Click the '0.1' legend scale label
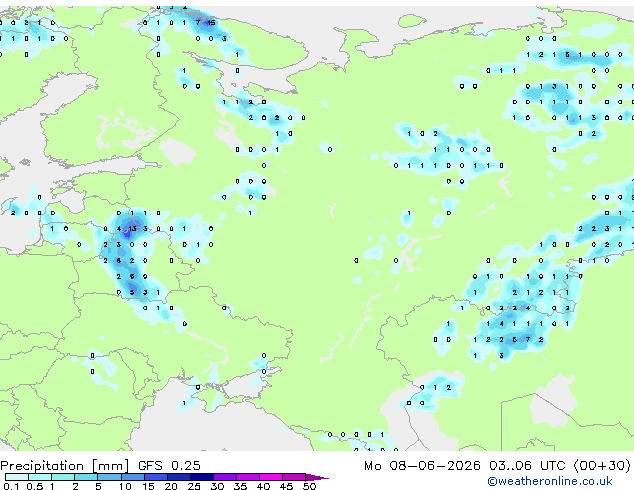This screenshot has width=634, height=490. click(x=11, y=486)
